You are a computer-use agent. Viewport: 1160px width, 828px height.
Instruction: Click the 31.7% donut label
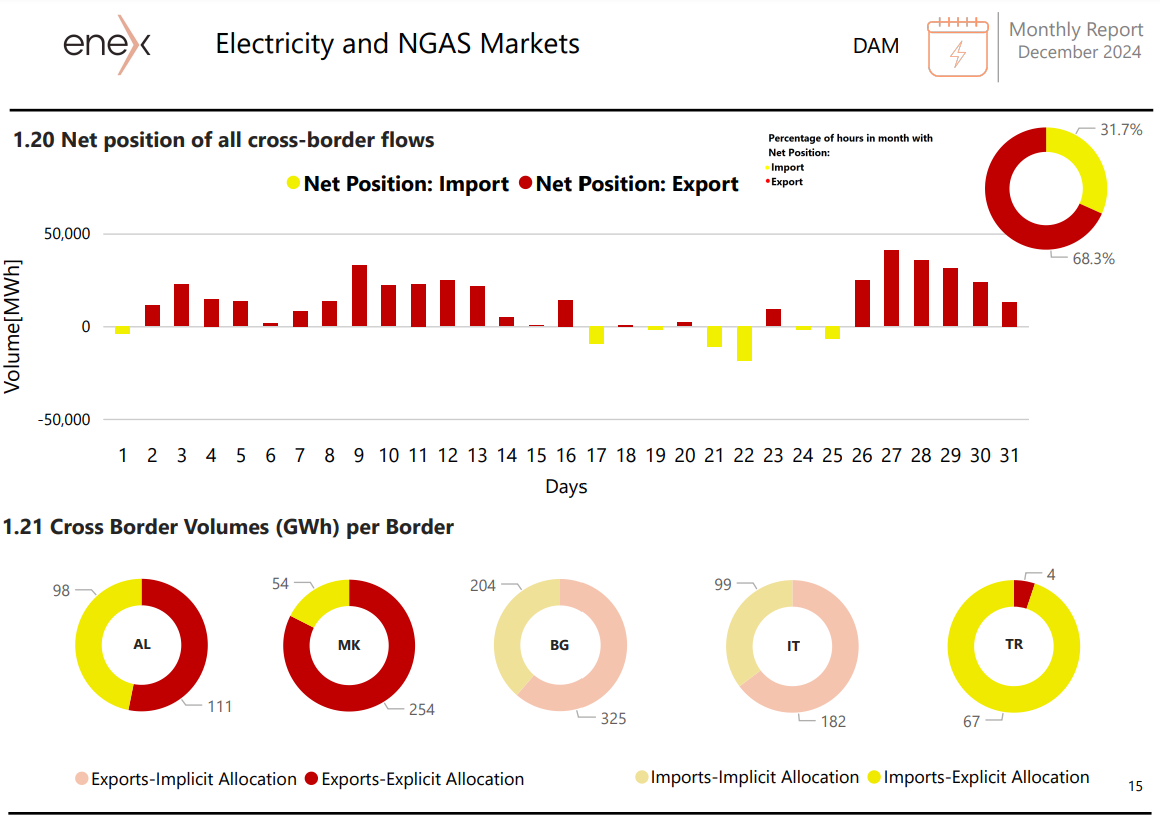coord(1121,129)
